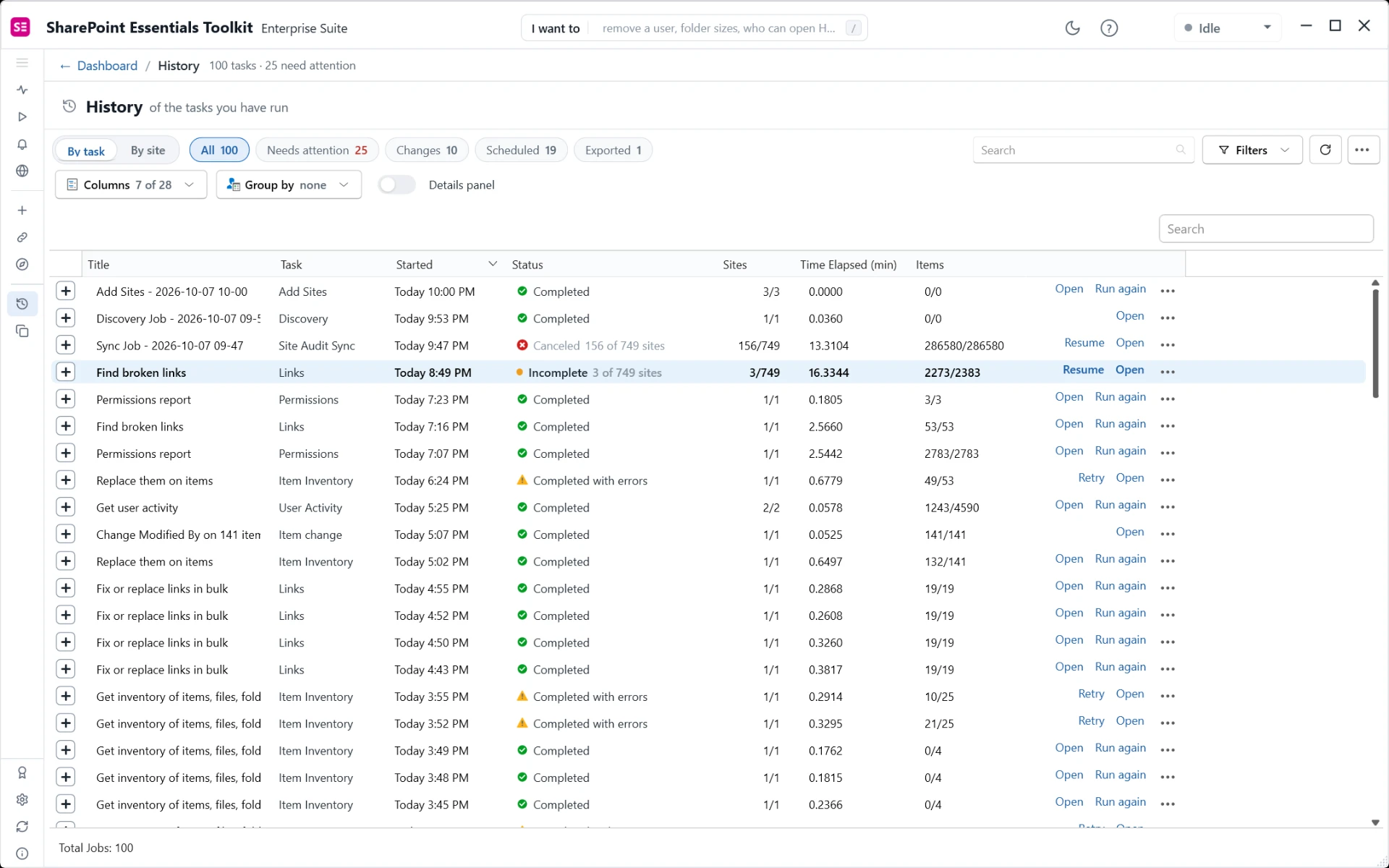This screenshot has width=1389, height=868.
Task: Switch view to By site
Action: pyautogui.click(x=148, y=150)
